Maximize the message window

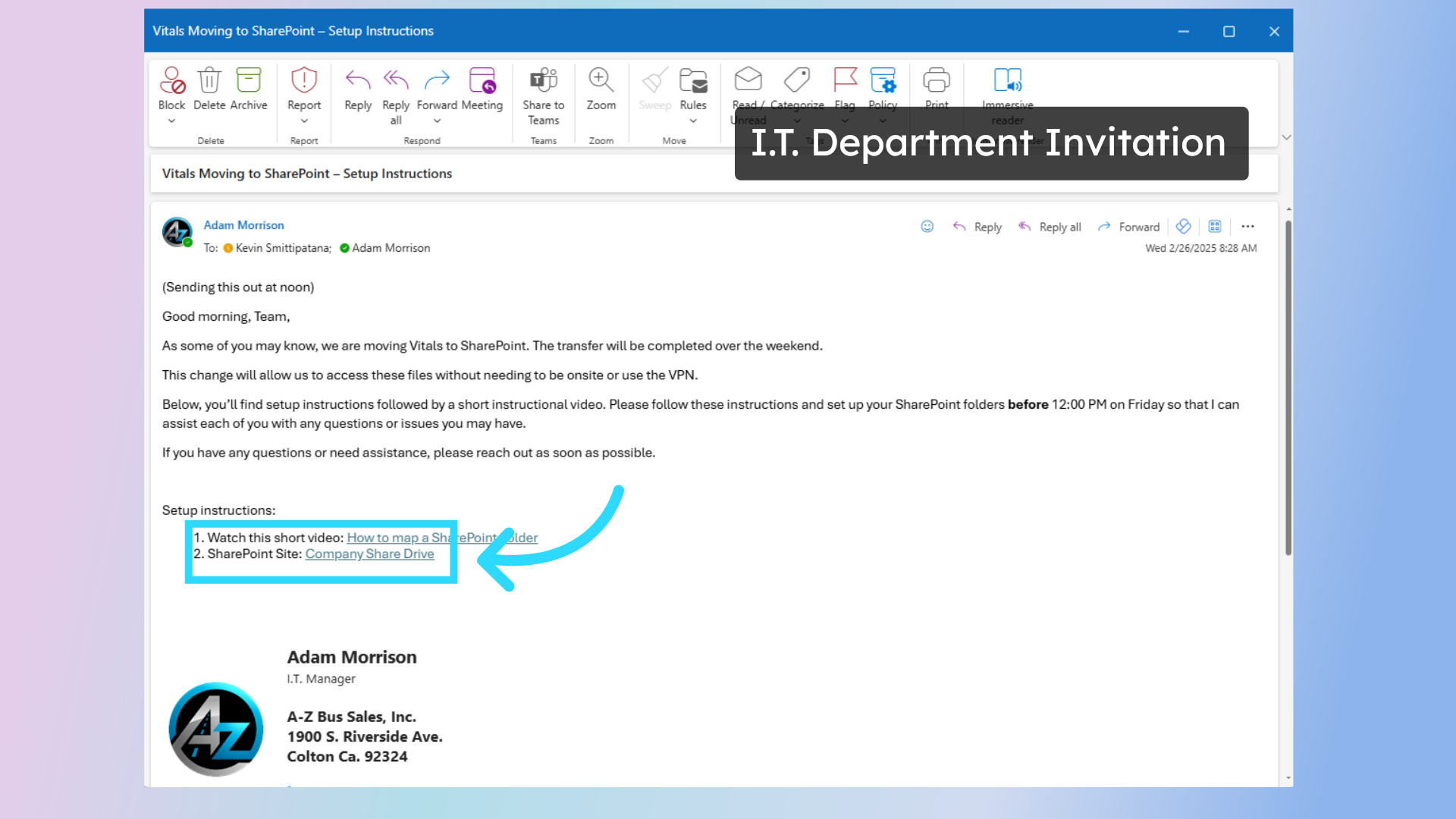[x=1228, y=31]
